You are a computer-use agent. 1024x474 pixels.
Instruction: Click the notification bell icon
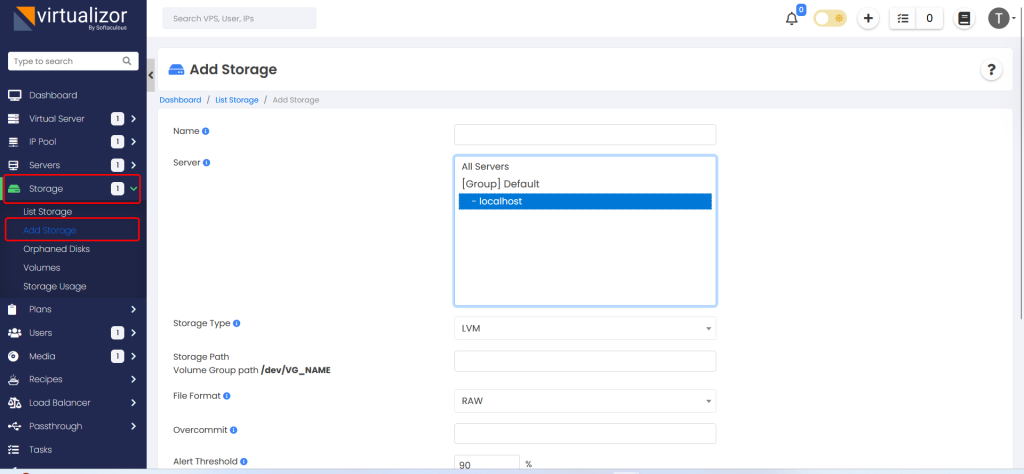(x=792, y=19)
